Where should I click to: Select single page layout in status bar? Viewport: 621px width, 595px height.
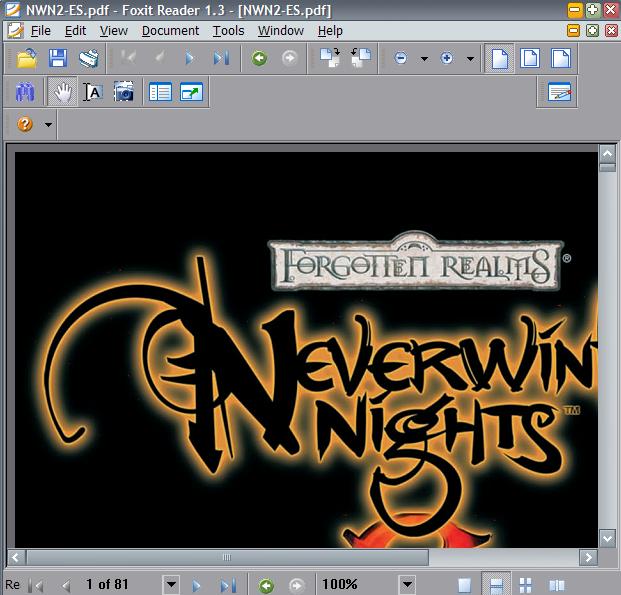(x=464, y=585)
